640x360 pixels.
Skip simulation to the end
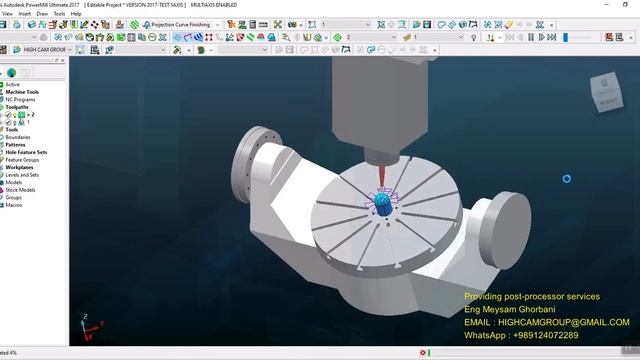click(551, 38)
